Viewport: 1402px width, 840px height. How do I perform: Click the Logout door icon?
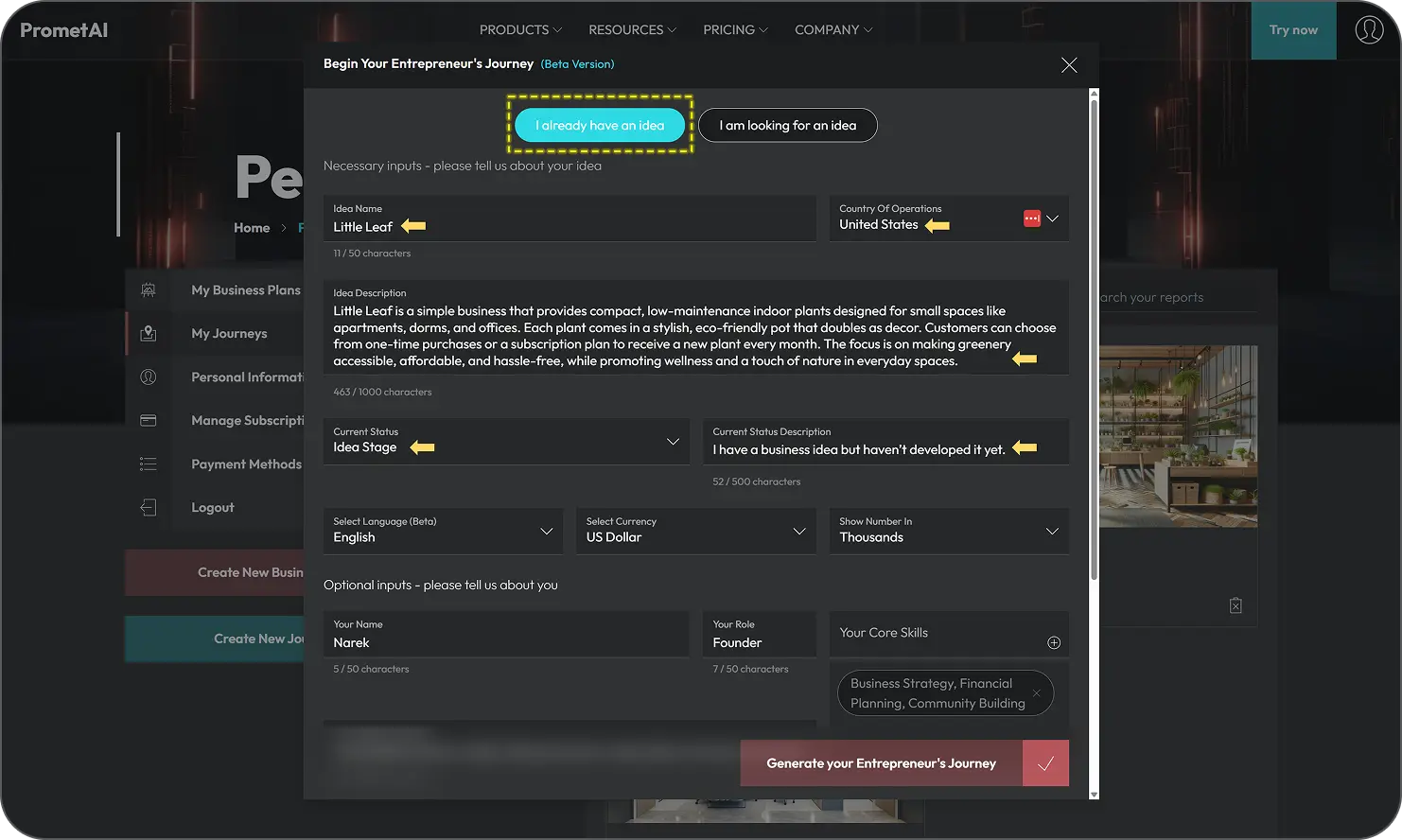(149, 508)
